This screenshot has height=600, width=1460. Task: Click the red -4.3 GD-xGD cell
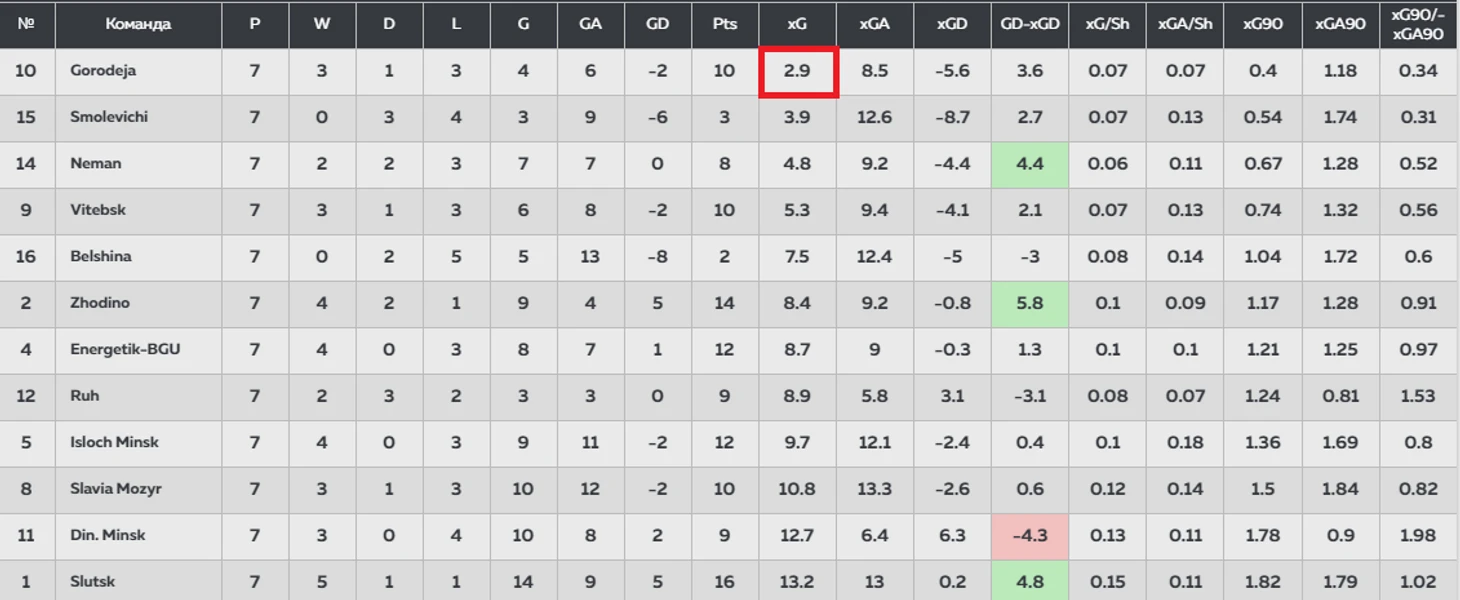click(x=1030, y=535)
